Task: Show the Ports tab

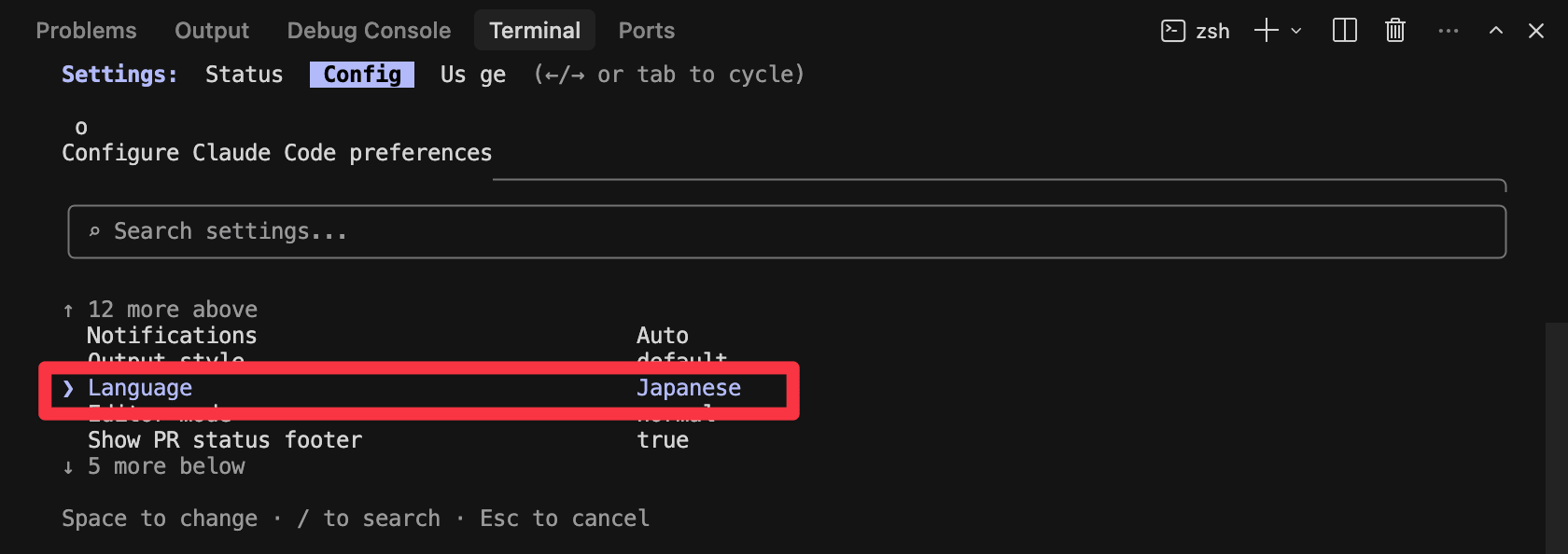Action: click(x=646, y=31)
